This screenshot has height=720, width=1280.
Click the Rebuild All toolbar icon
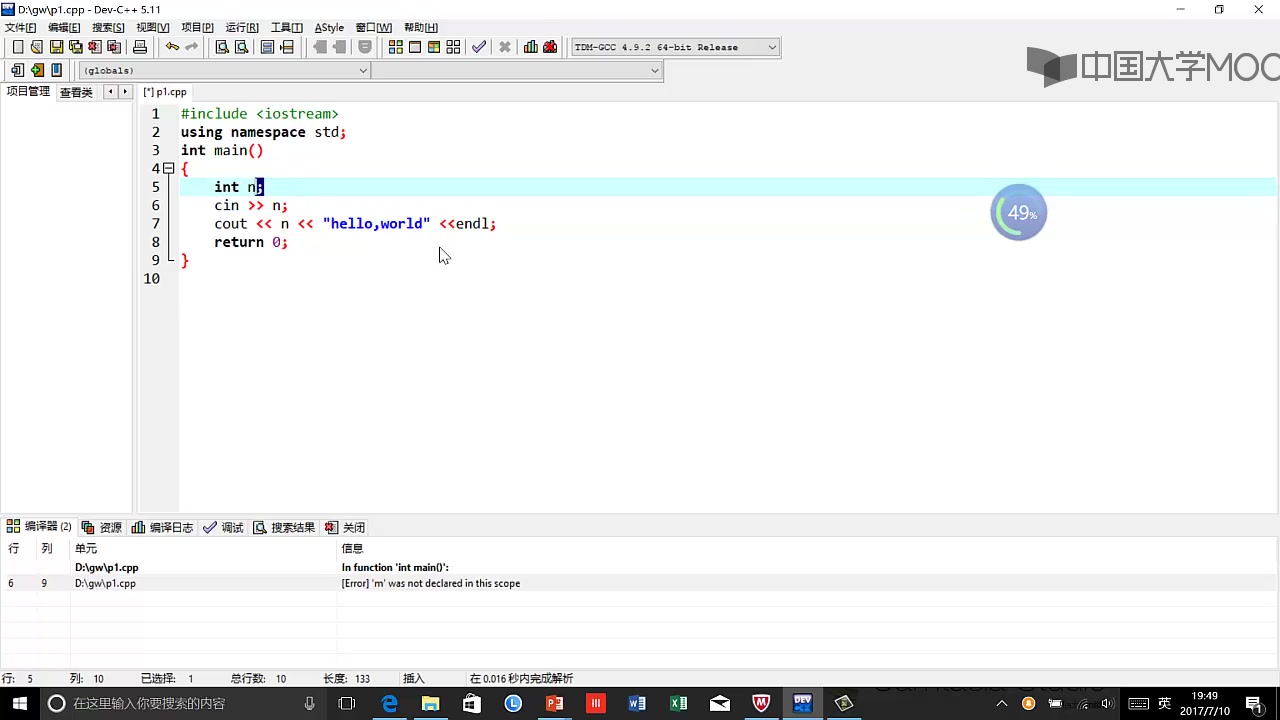pos(453,47)
